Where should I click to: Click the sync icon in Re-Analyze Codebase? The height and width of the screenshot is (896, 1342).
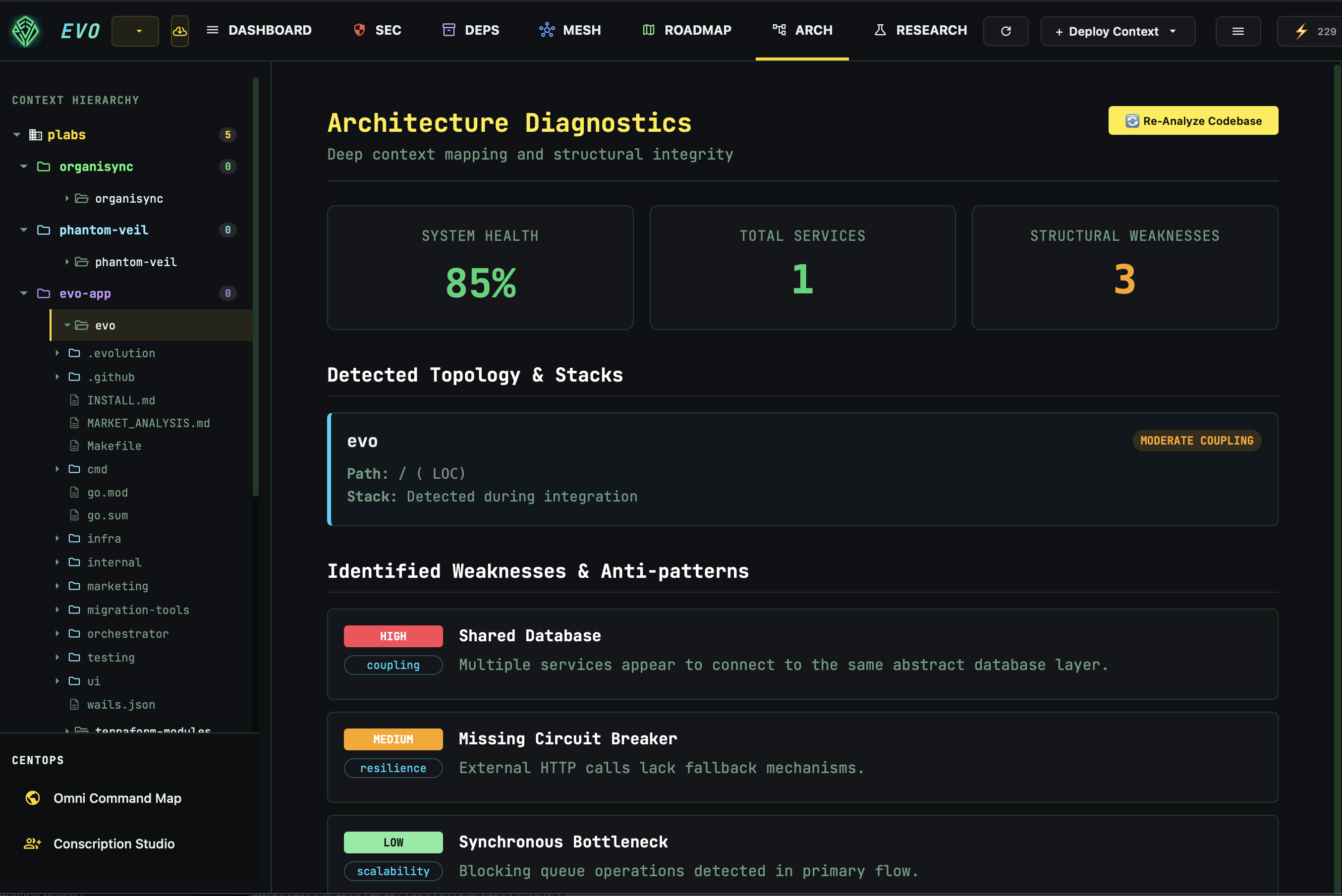[1132, 121]
